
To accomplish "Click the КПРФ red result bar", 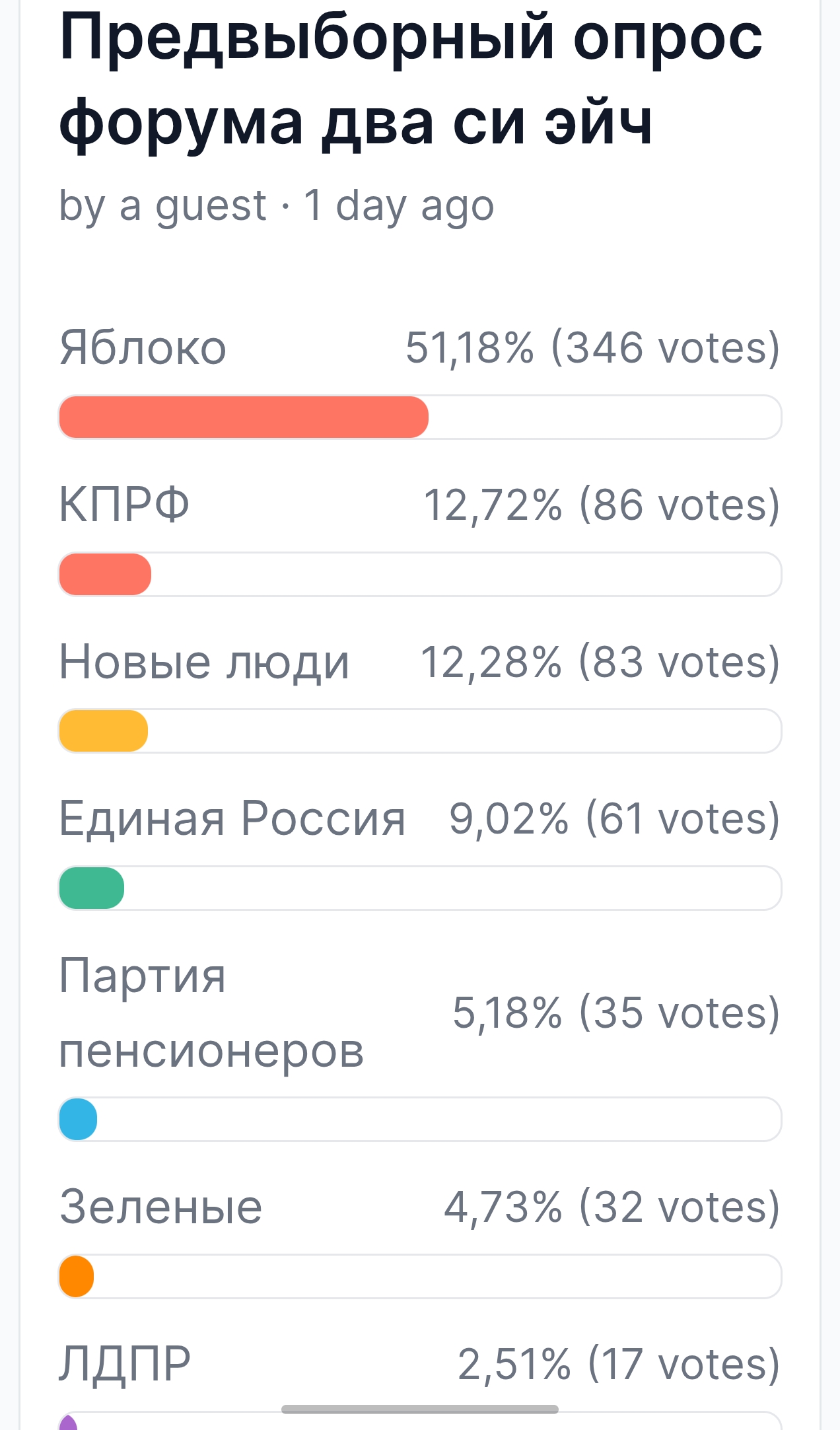I will [105, 574].
